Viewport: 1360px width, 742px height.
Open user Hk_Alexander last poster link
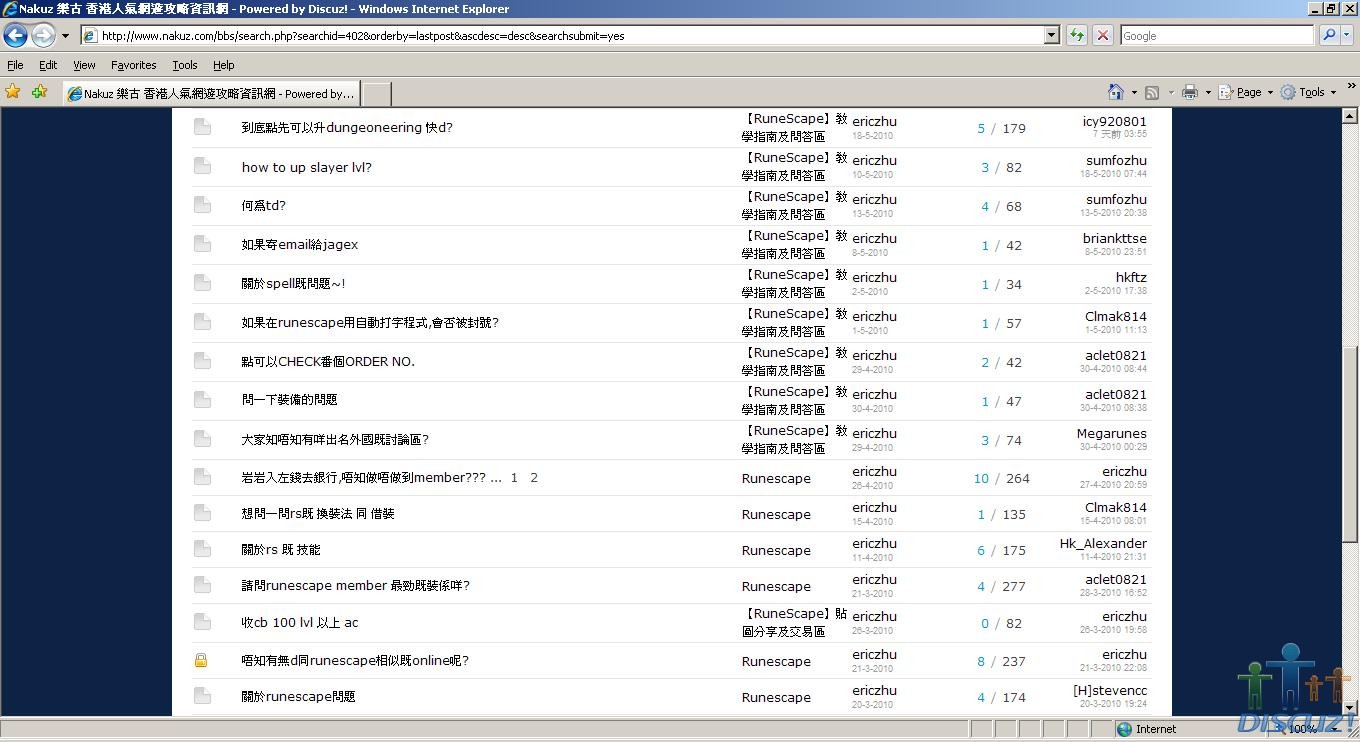[x=1103, y=544]
